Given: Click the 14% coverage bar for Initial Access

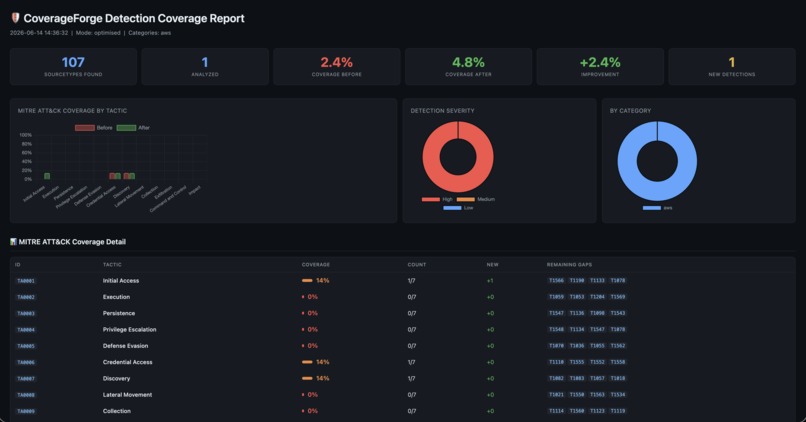Looking at the screenshot, I should click(307, 281).
